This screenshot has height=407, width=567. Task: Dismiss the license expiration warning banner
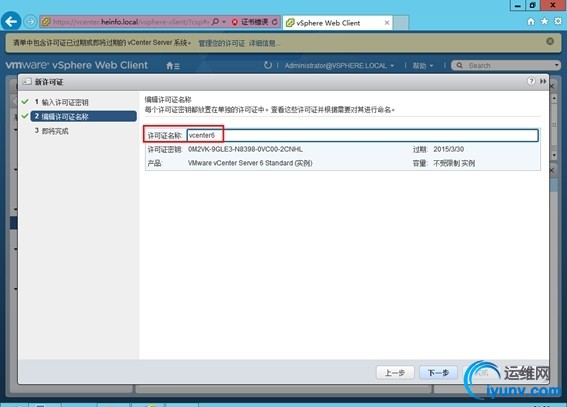click(550, 41)
